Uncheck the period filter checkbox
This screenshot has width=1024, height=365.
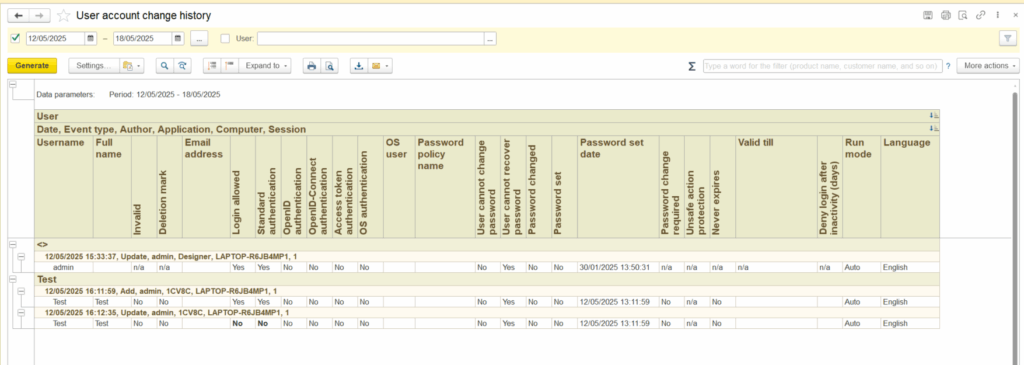[16, 39]
